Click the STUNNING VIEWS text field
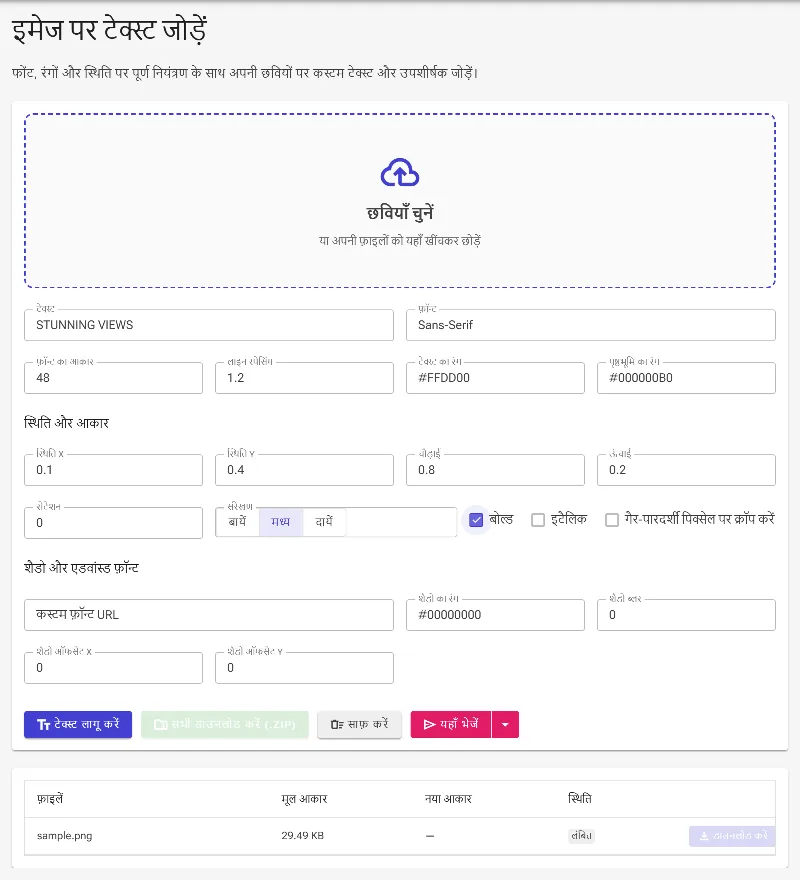 pos(209,325)
